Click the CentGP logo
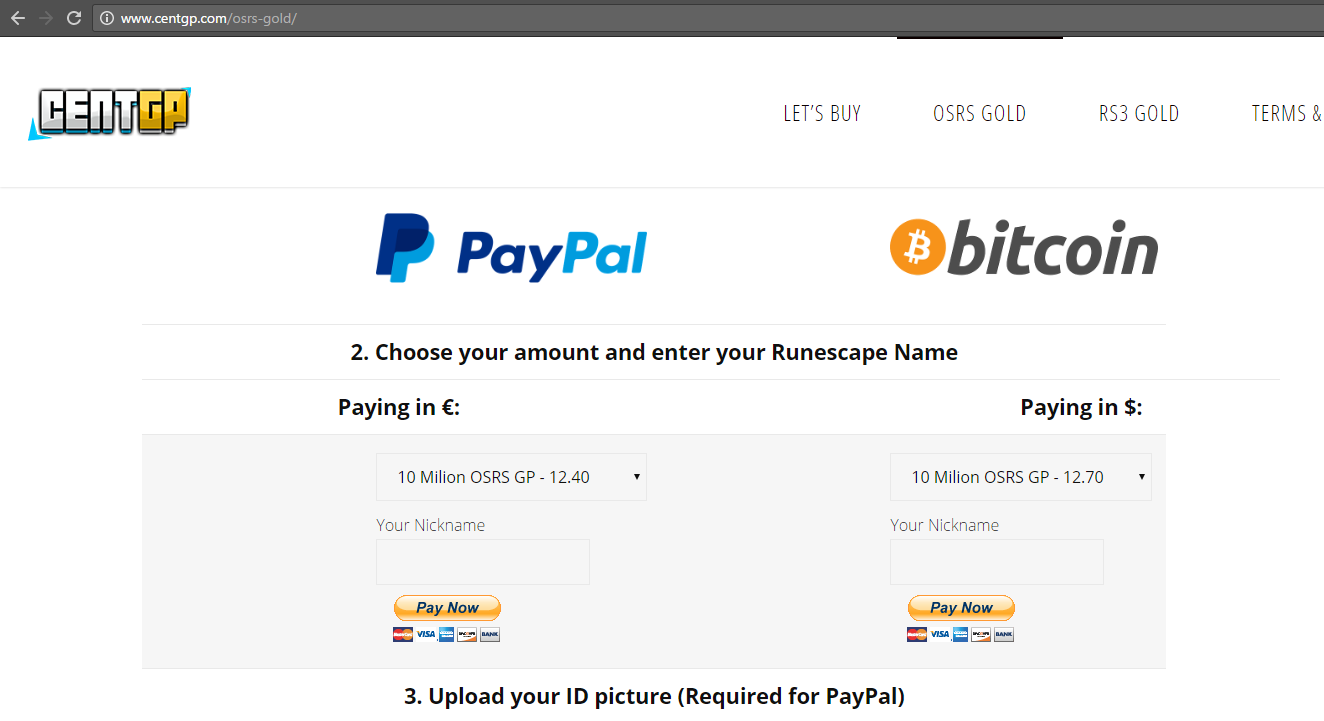 click(x=109, y=113)
